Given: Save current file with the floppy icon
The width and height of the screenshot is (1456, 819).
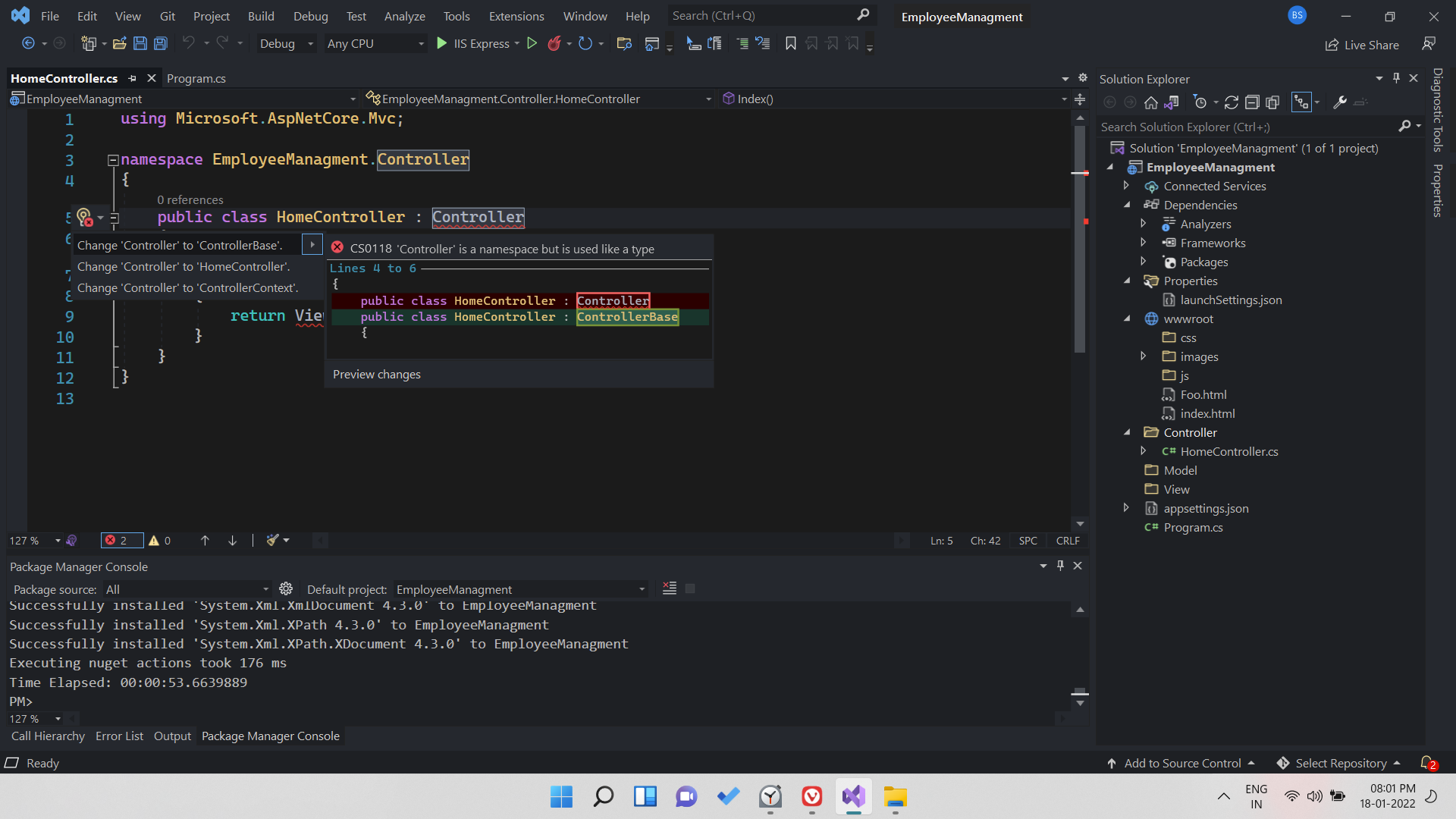Looking at the screenshot, I should pyautogui.click(x=140, y=44).
